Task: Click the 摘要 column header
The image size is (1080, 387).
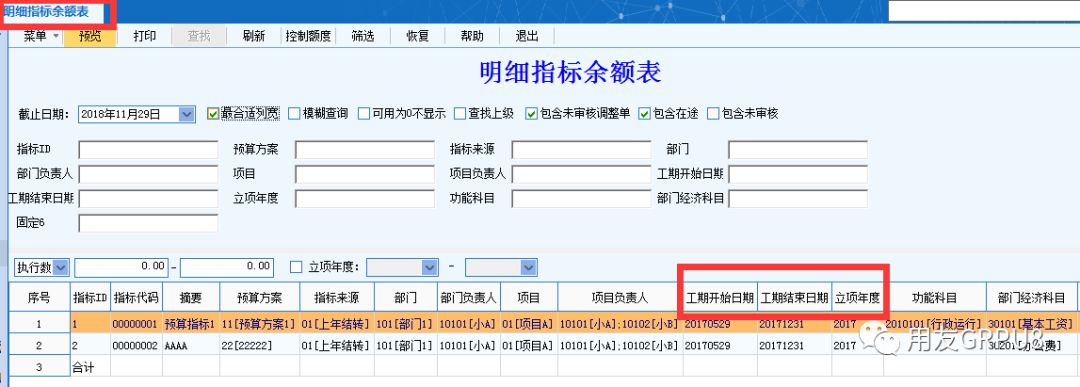Action: [191, 298]
